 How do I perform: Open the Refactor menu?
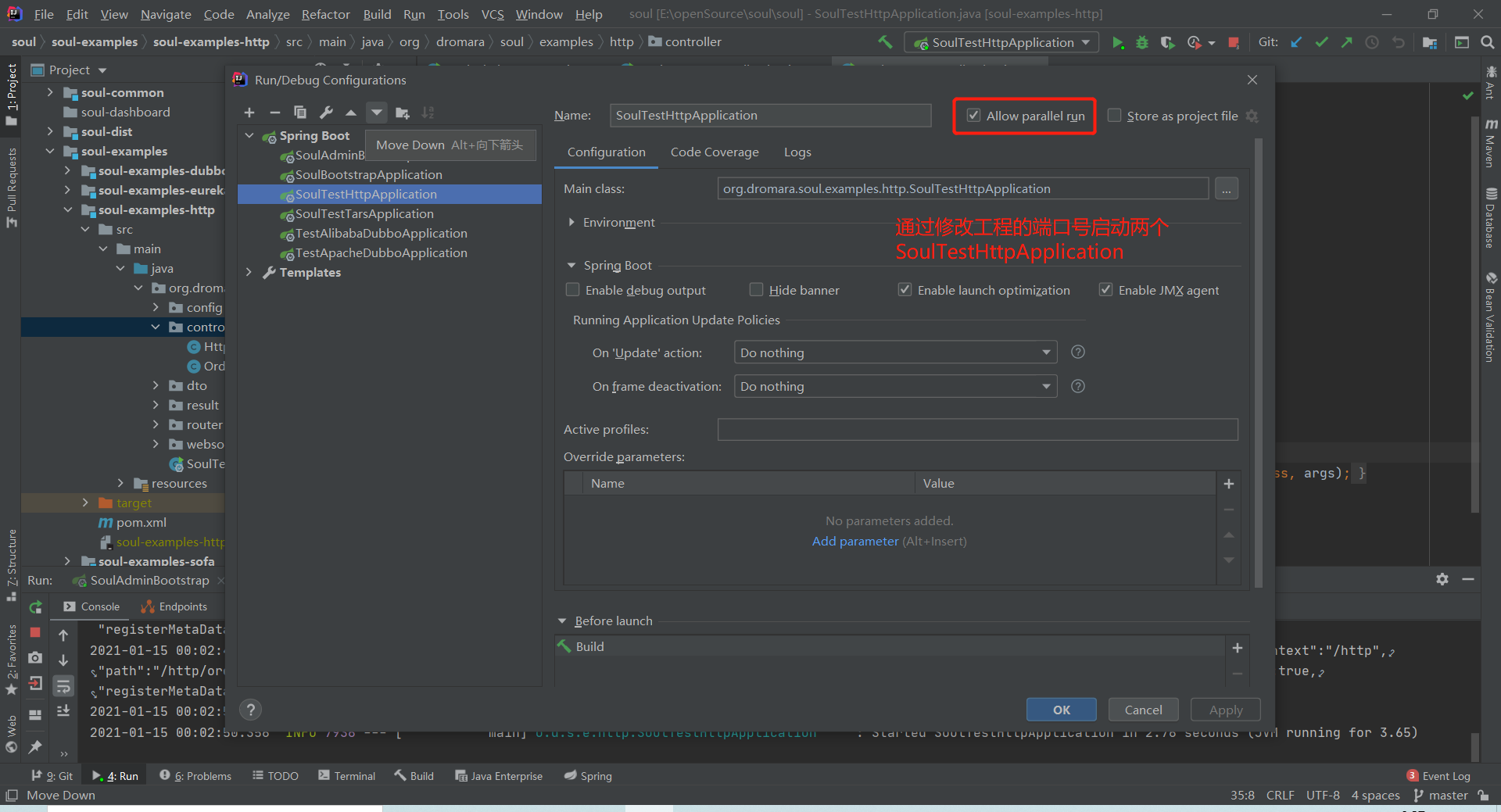coord(325,14)
